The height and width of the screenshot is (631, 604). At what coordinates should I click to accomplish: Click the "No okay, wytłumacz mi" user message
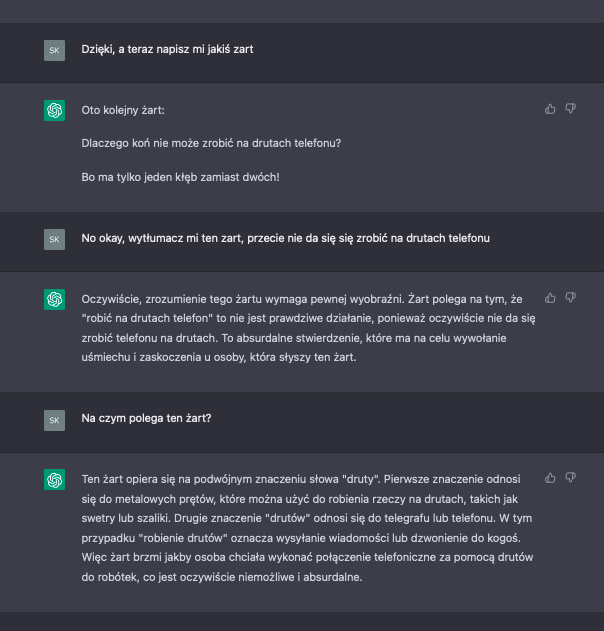[x=285, y=238]
